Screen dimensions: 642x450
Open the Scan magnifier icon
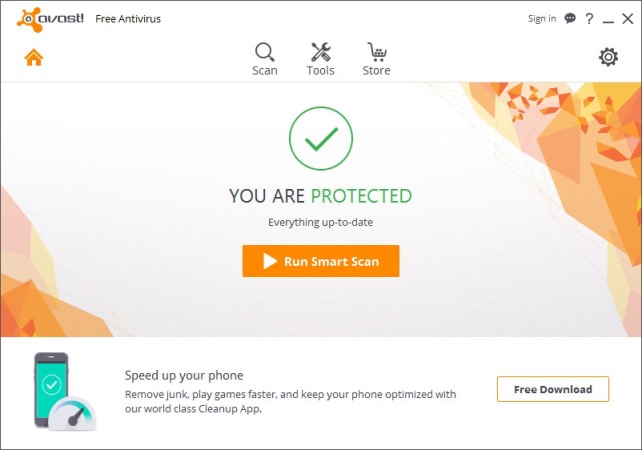pos(265,52)
